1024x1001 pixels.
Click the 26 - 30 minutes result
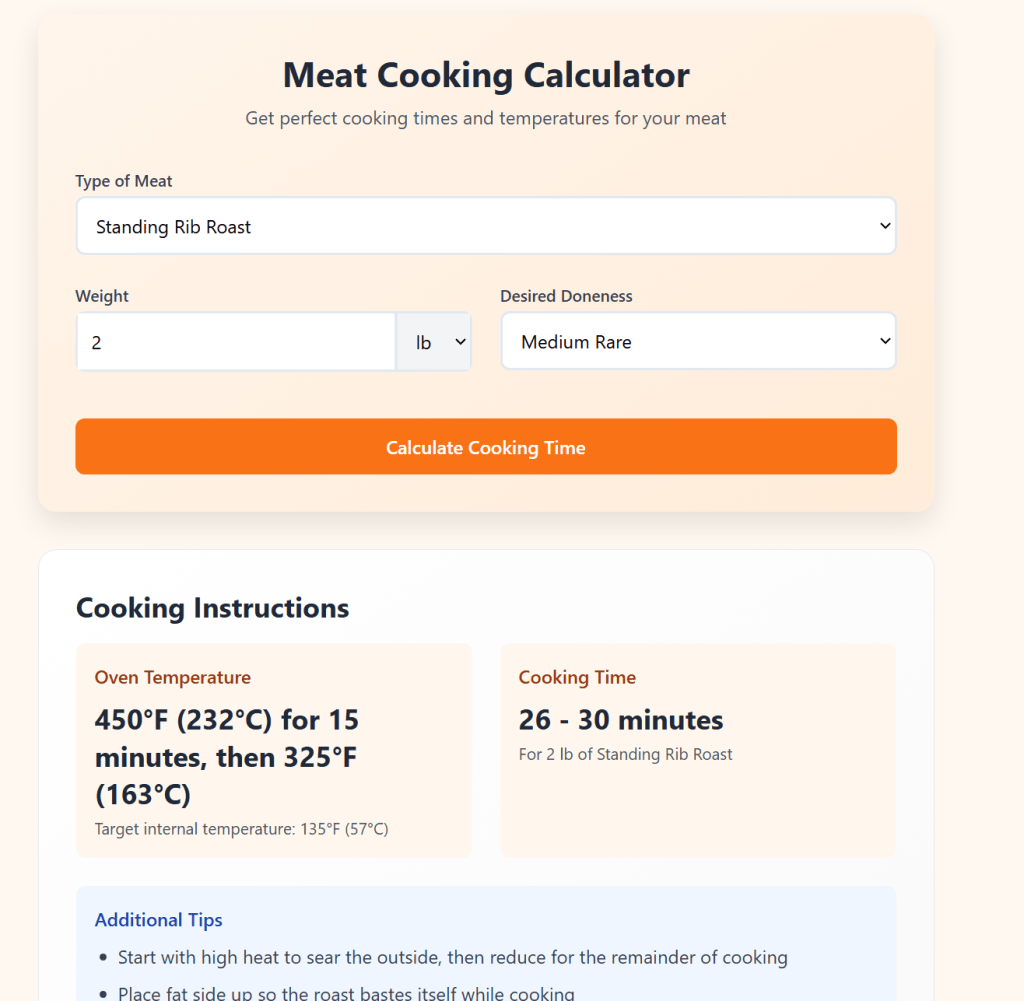(x=620, y=720)
